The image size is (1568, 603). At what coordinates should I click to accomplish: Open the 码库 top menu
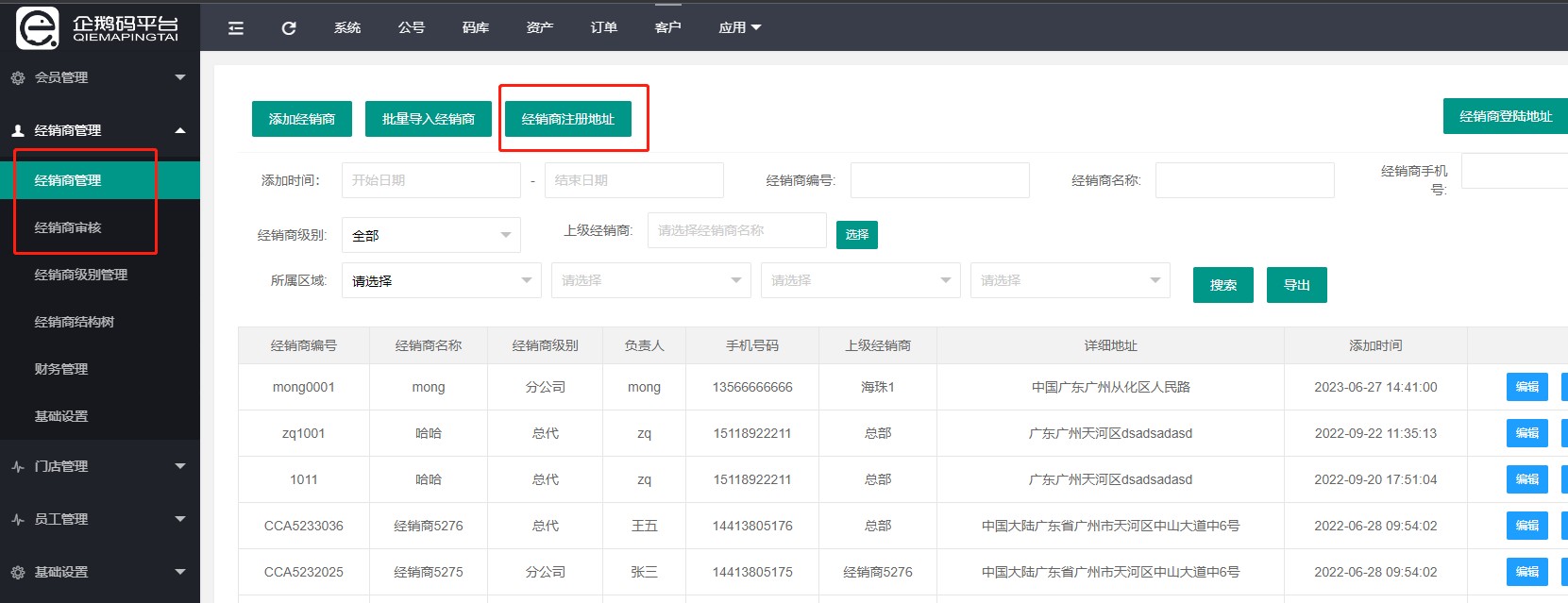[x=476, y=27]
